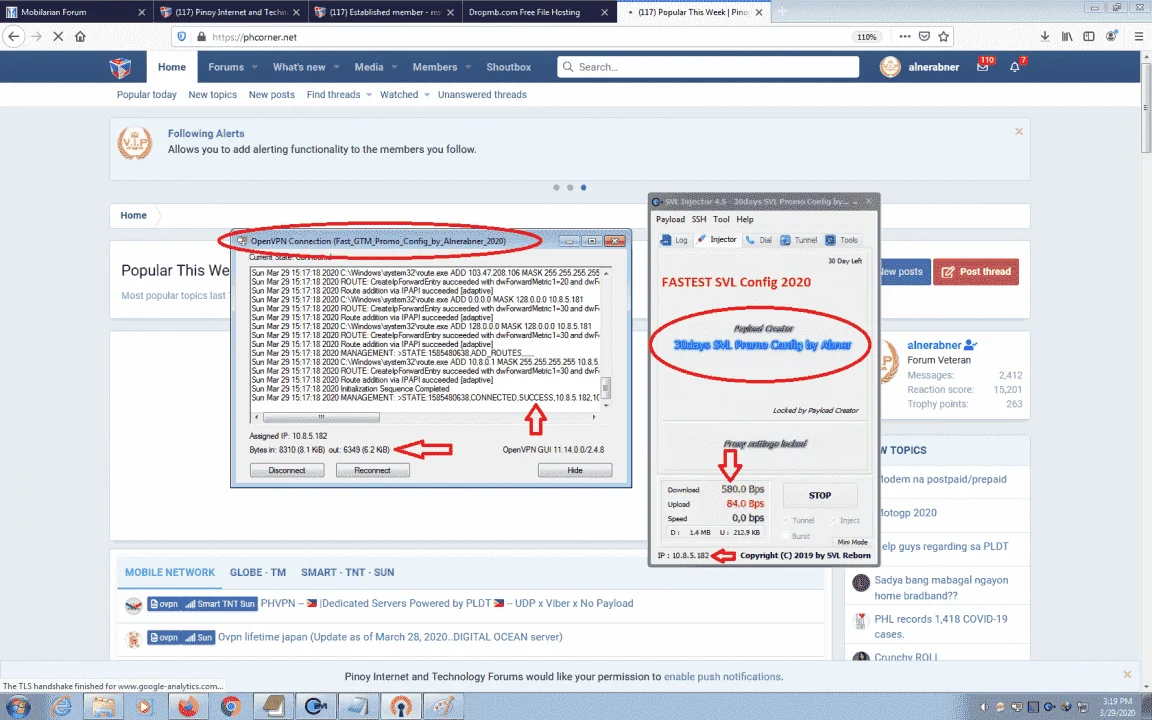The width and height of the screenshot is (1152, 720).
Task: Click Reconnect in OpenVPN window
Action: [372, 470]
